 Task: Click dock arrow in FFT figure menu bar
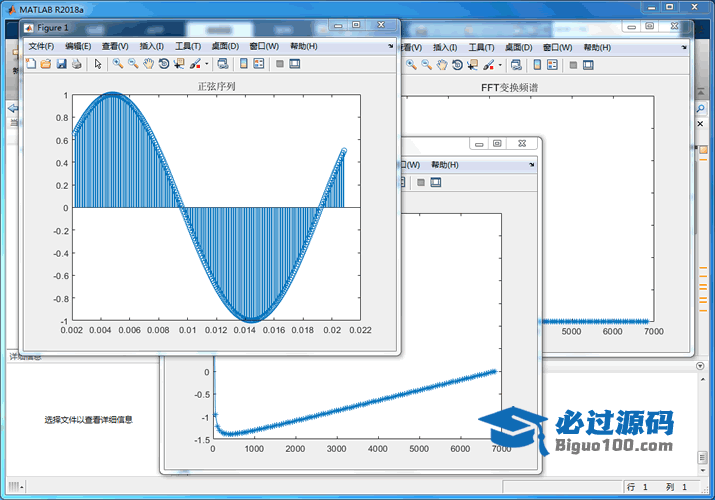[684, 47]
